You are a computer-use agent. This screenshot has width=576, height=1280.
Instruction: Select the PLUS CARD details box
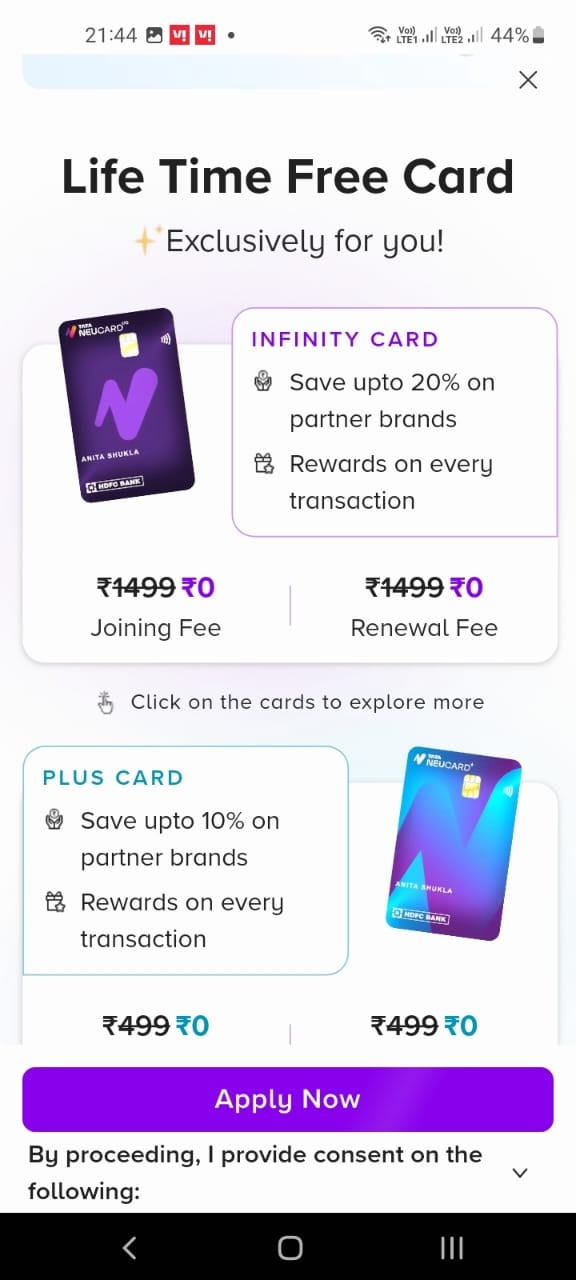185,860
